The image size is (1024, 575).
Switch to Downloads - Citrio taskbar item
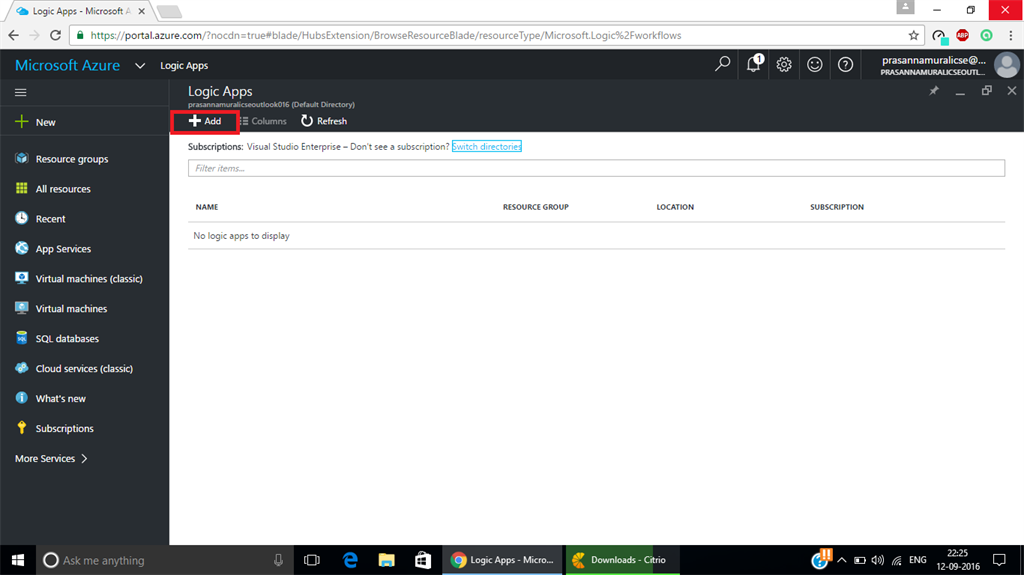coord(622,560)
